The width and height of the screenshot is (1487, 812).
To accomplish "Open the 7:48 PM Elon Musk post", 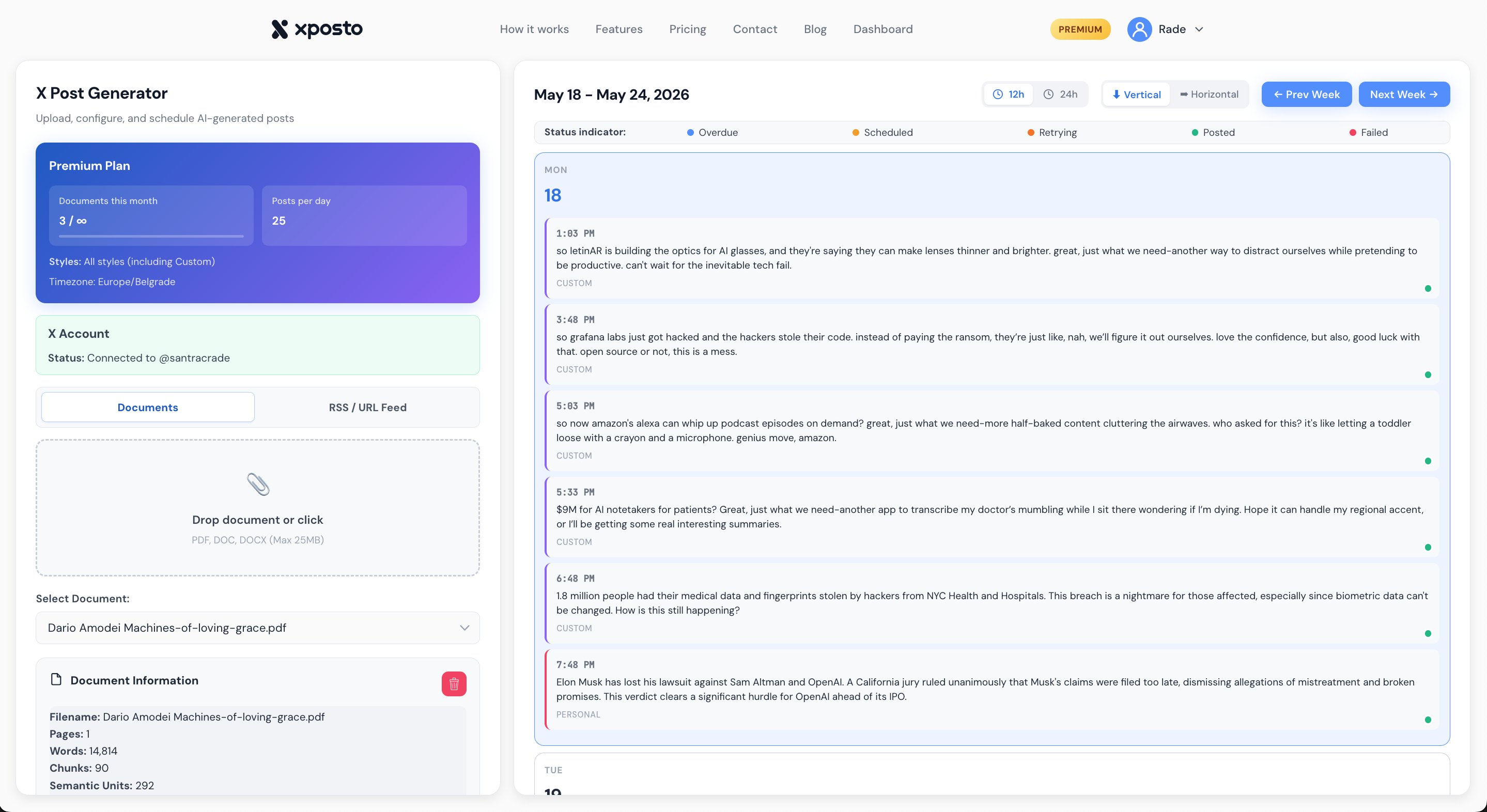I will click(991, 689).
